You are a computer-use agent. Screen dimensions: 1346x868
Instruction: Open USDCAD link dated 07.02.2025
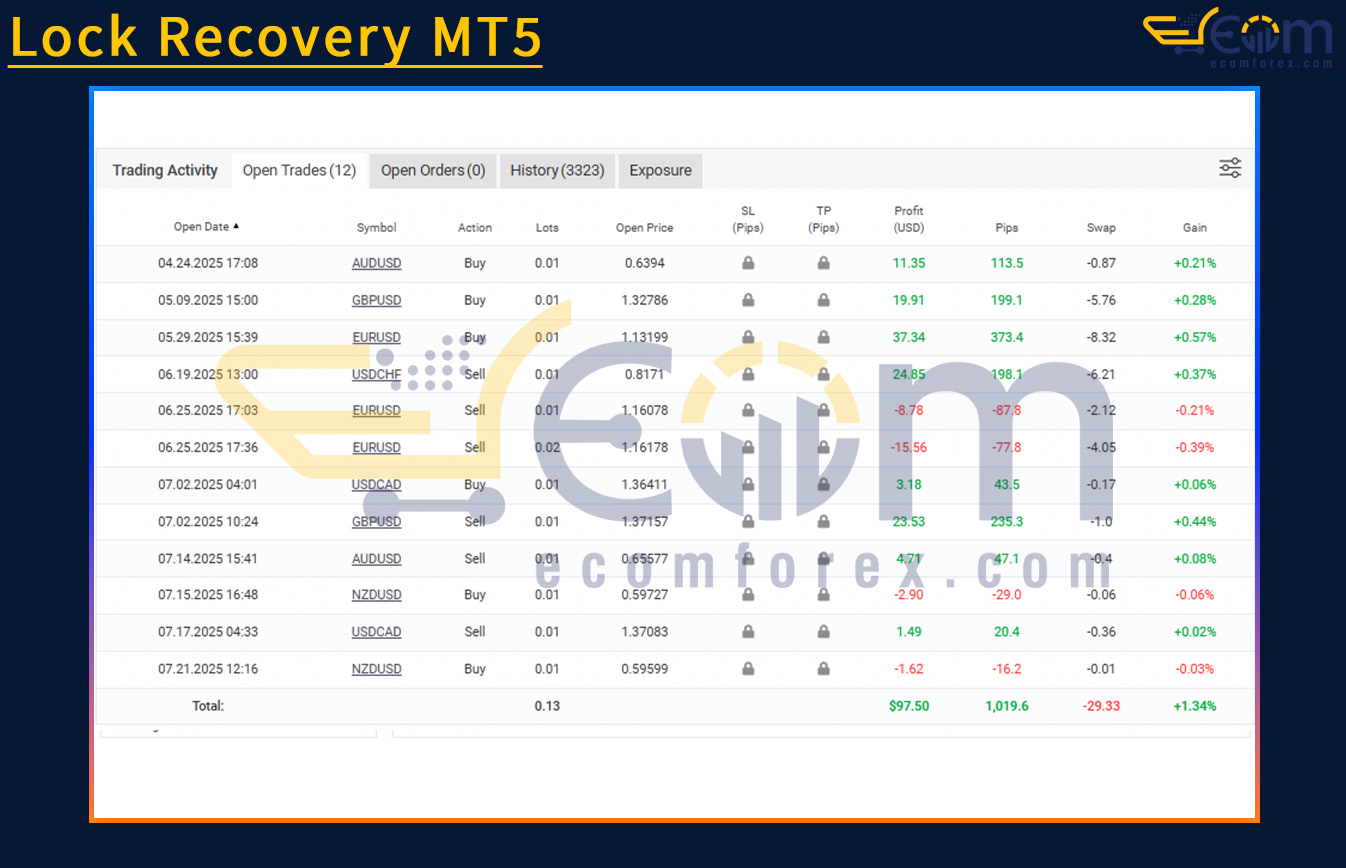pyautogui.click(x=376, y=484)
